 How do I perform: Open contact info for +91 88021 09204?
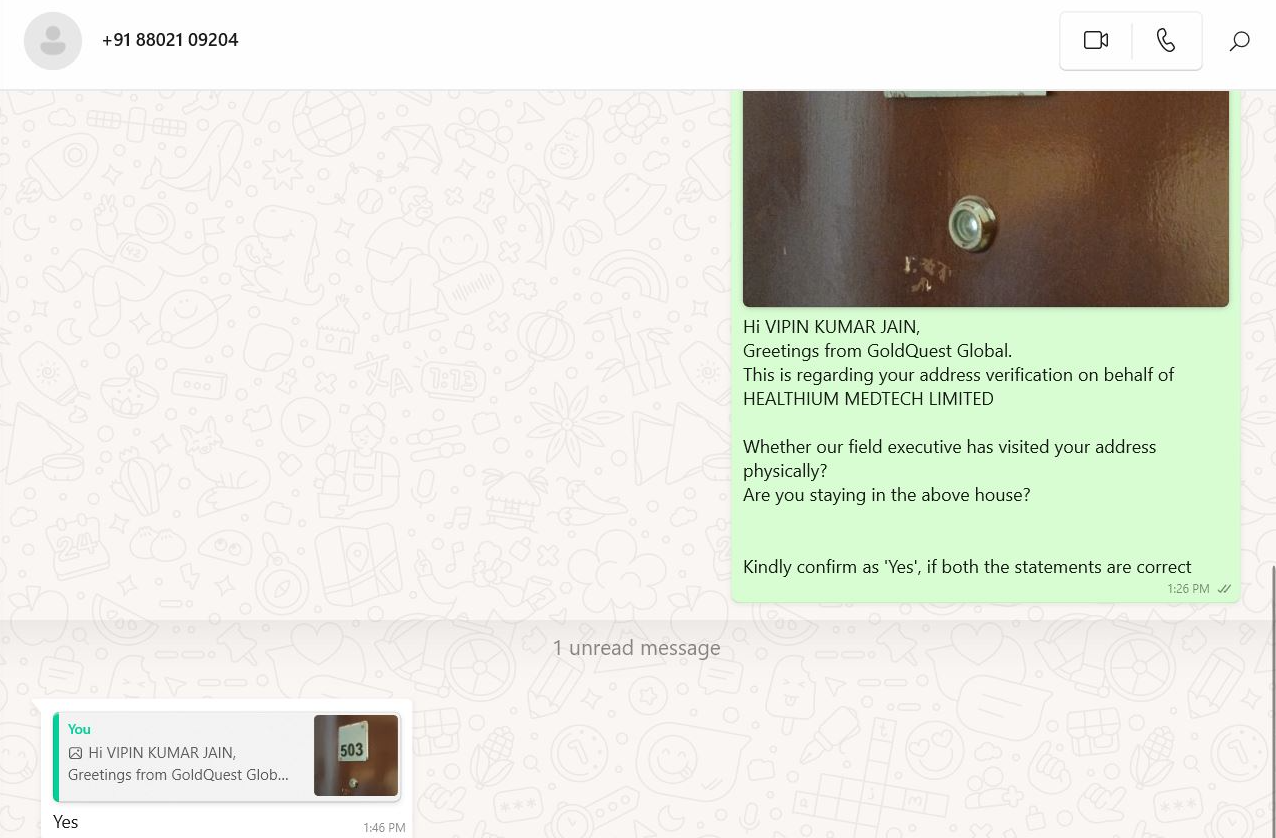(x=170, y=40)
